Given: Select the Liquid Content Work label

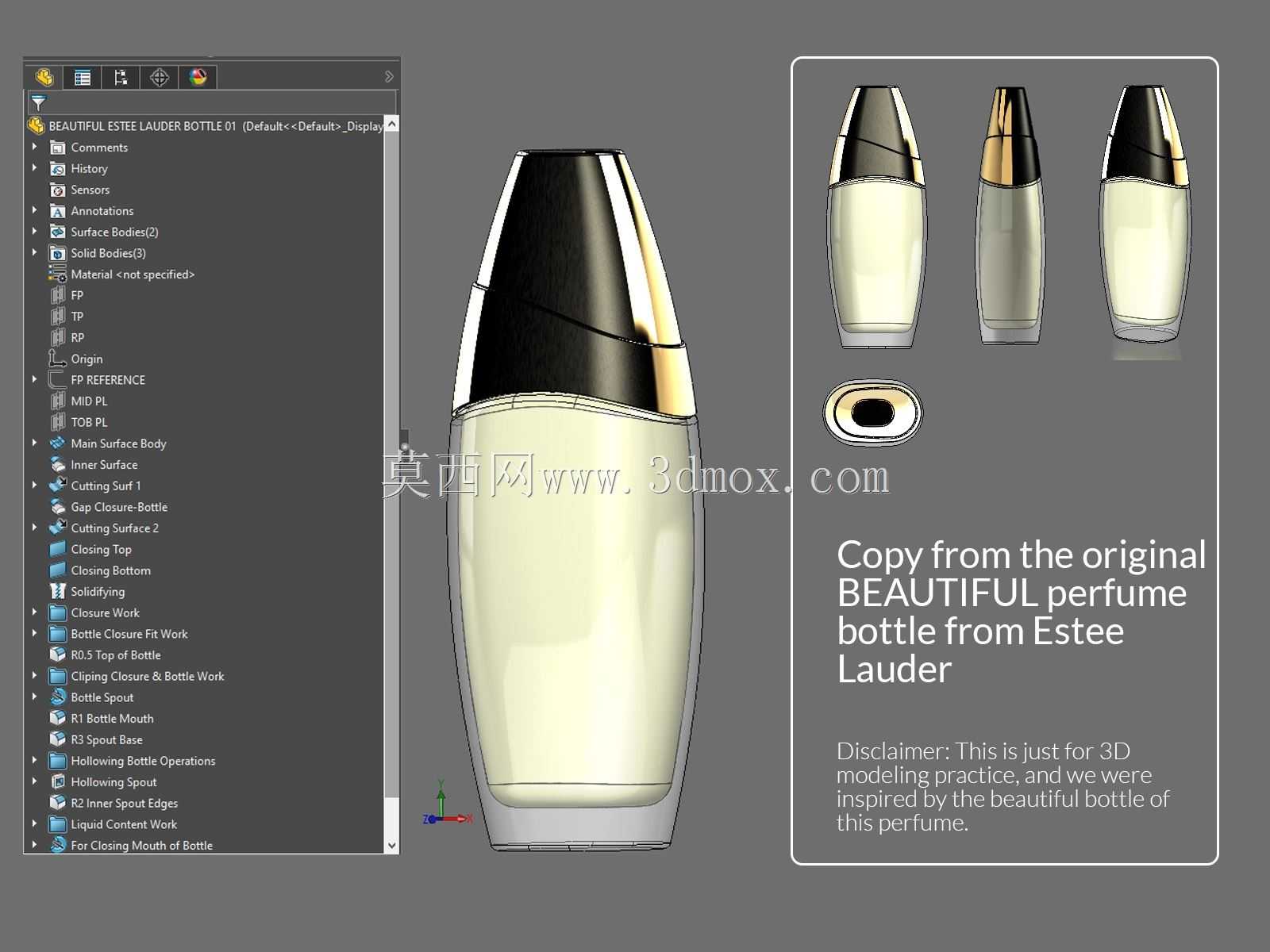Looking at the screenshot, I should [124, 824].
